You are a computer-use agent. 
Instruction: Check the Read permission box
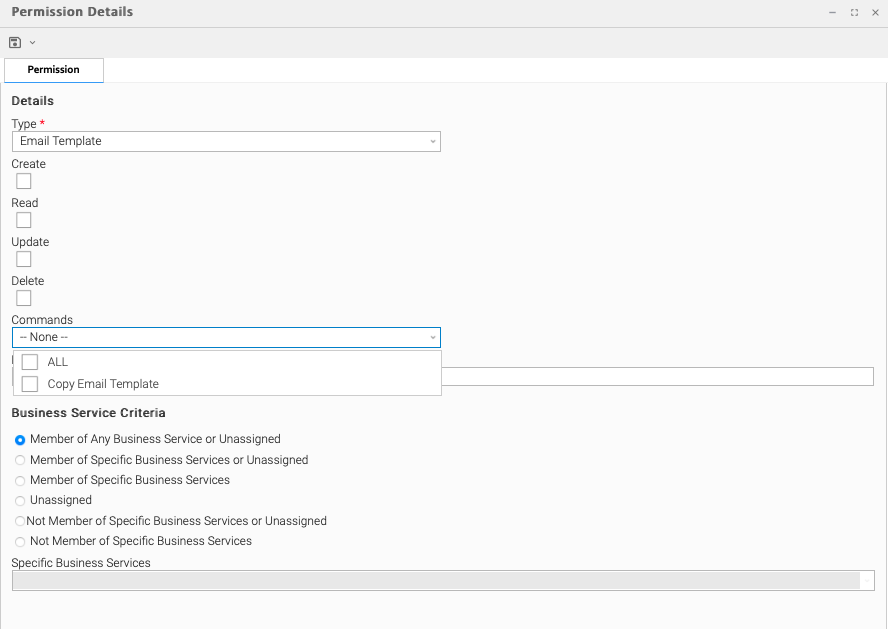[x=24, y=220]
